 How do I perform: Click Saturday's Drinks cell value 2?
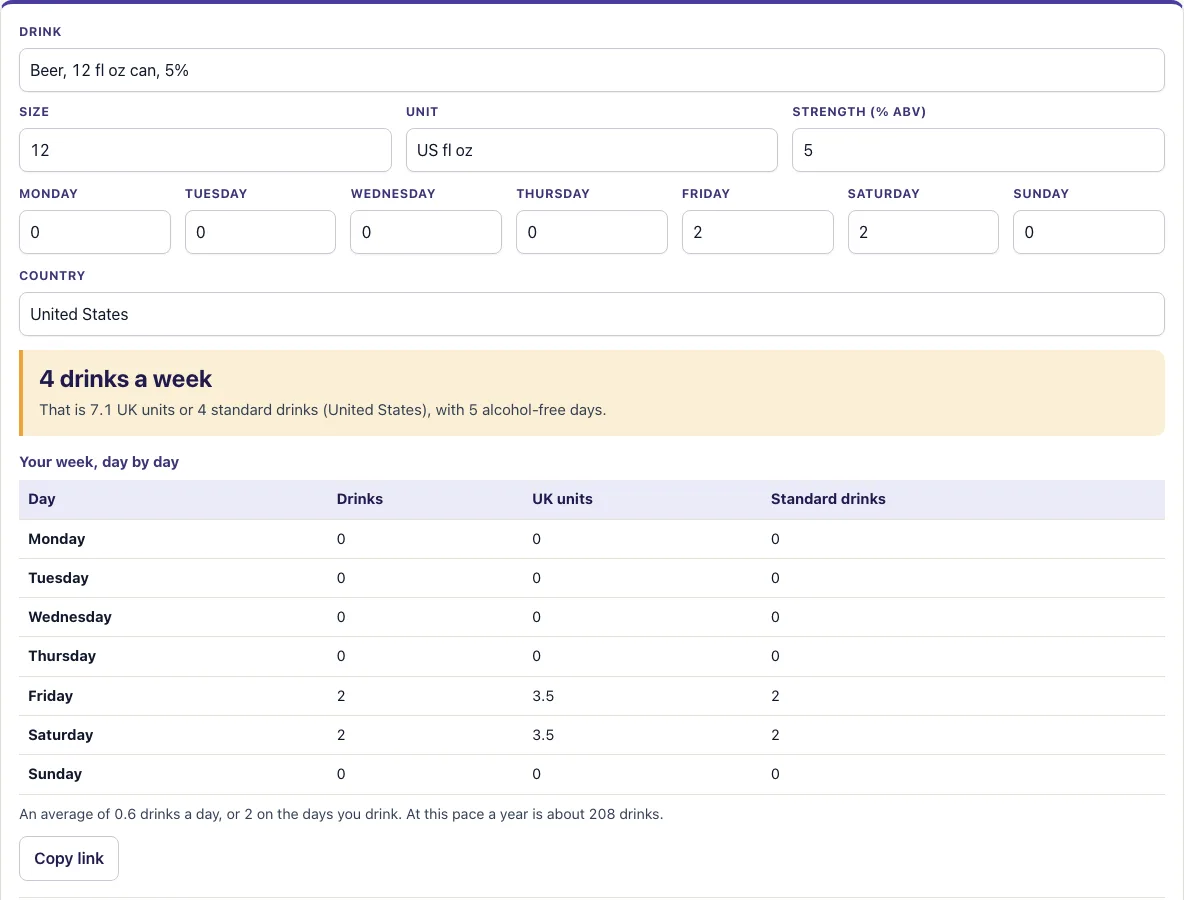coord(341,735)
